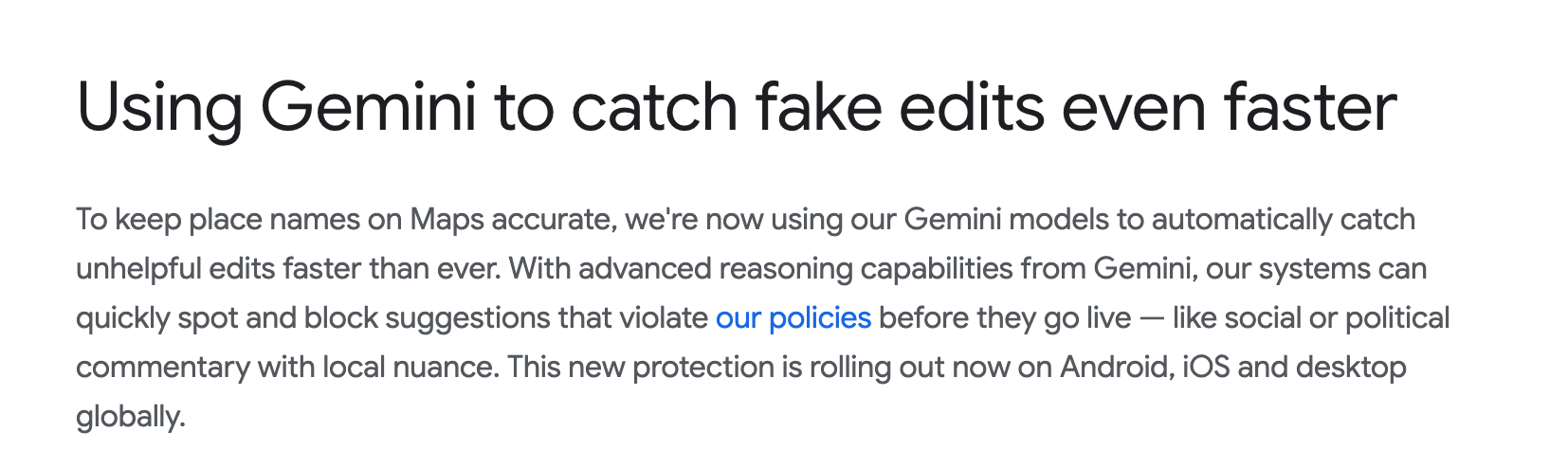Click the word "Android" in the paragraph
Viewport: 1568px width, 468px height.
click(x=1115, y=368)
